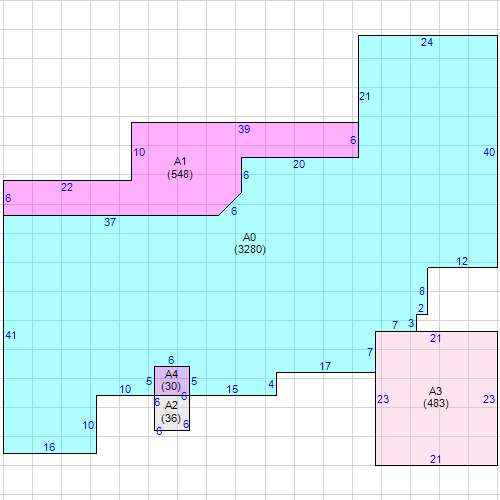The width and height of the screenshot is (500, 500).
Task: Click the 2 dimension label
Action: 421,308
